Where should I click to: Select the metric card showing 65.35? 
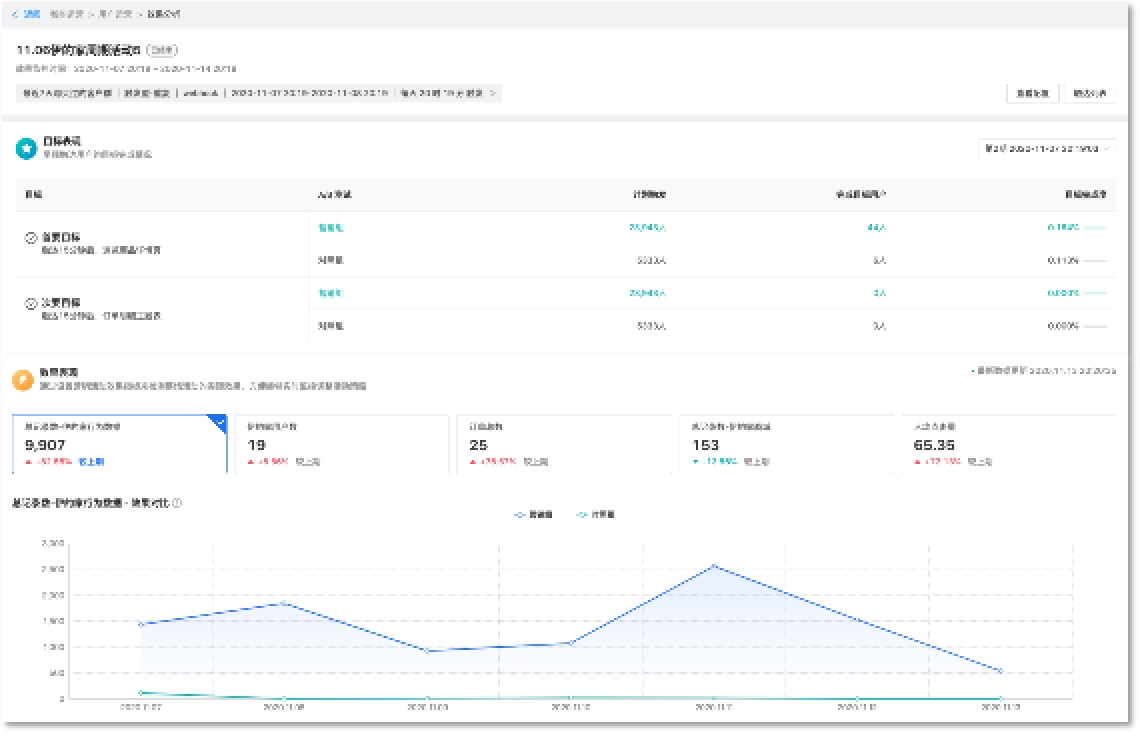1008,443
